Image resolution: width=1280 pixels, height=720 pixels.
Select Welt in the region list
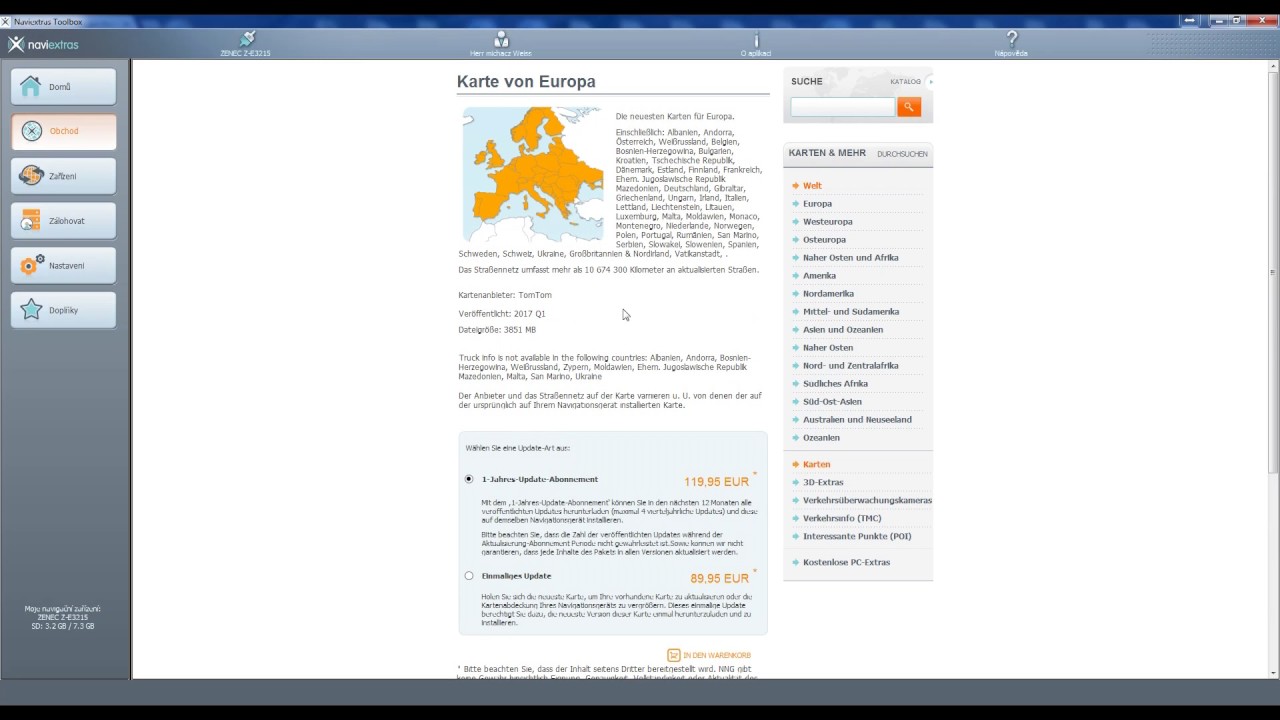tap(812, 186)
